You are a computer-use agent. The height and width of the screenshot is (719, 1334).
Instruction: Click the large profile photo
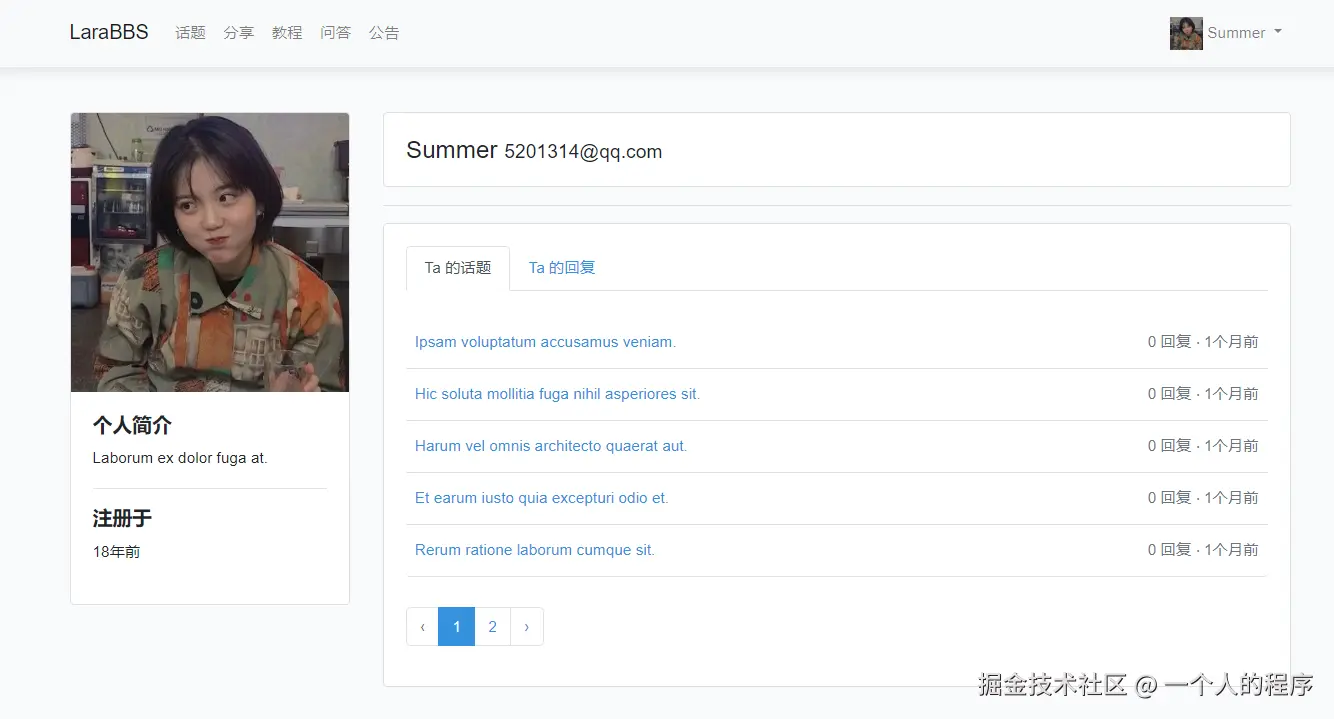tap(210, 252)
